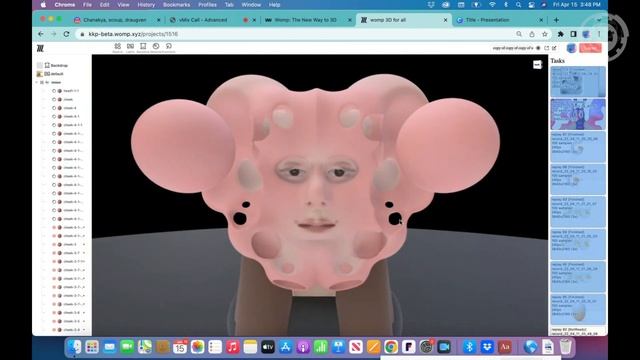Click the red button in the Womp header
Screen dimensions: 640x360
point(590,48)
